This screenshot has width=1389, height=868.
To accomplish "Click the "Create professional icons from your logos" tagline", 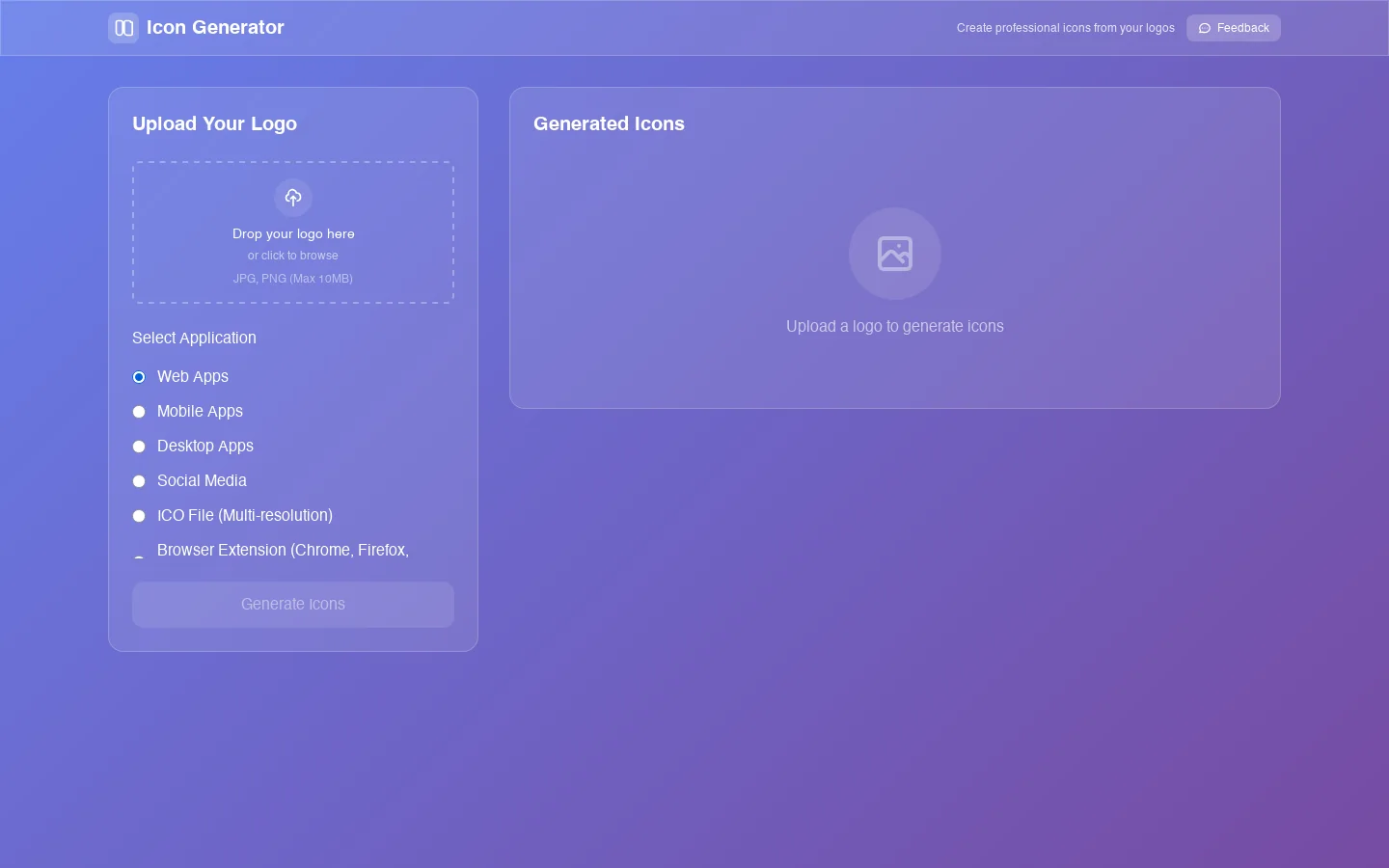I will click(x=1066, y=28).
